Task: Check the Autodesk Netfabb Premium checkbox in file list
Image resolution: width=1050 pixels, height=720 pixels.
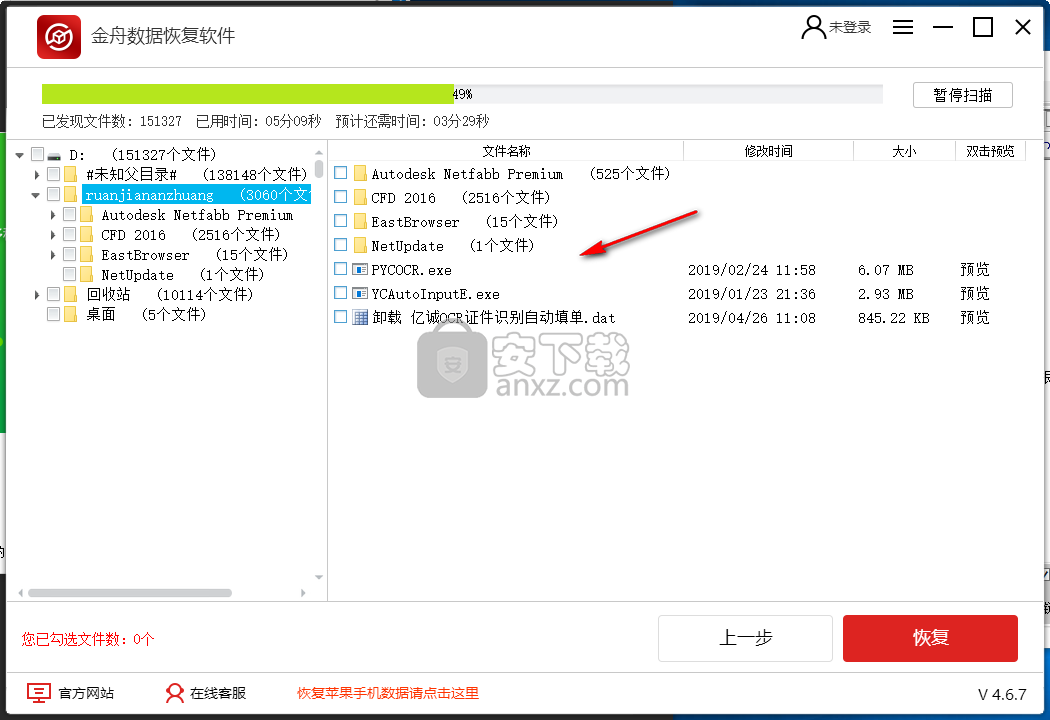Action: 341,173
